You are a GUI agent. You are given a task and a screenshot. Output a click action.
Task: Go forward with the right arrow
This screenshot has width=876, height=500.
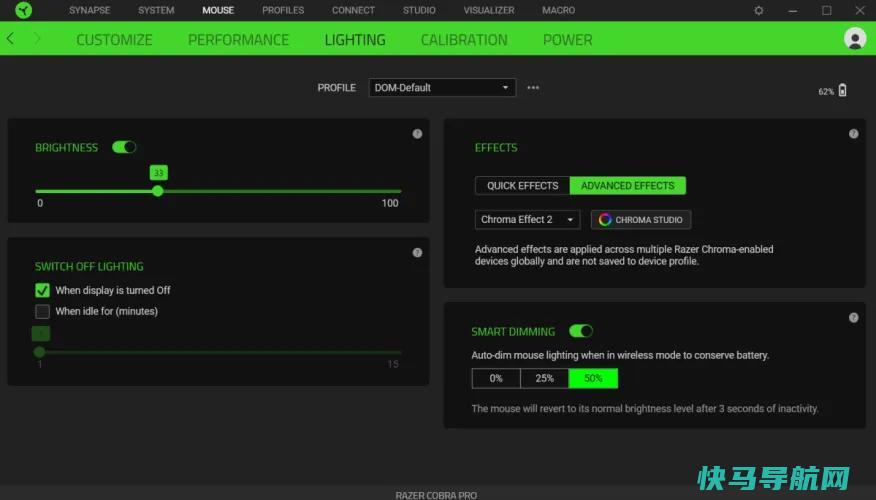pyautogui.click(x=37, y=39)
